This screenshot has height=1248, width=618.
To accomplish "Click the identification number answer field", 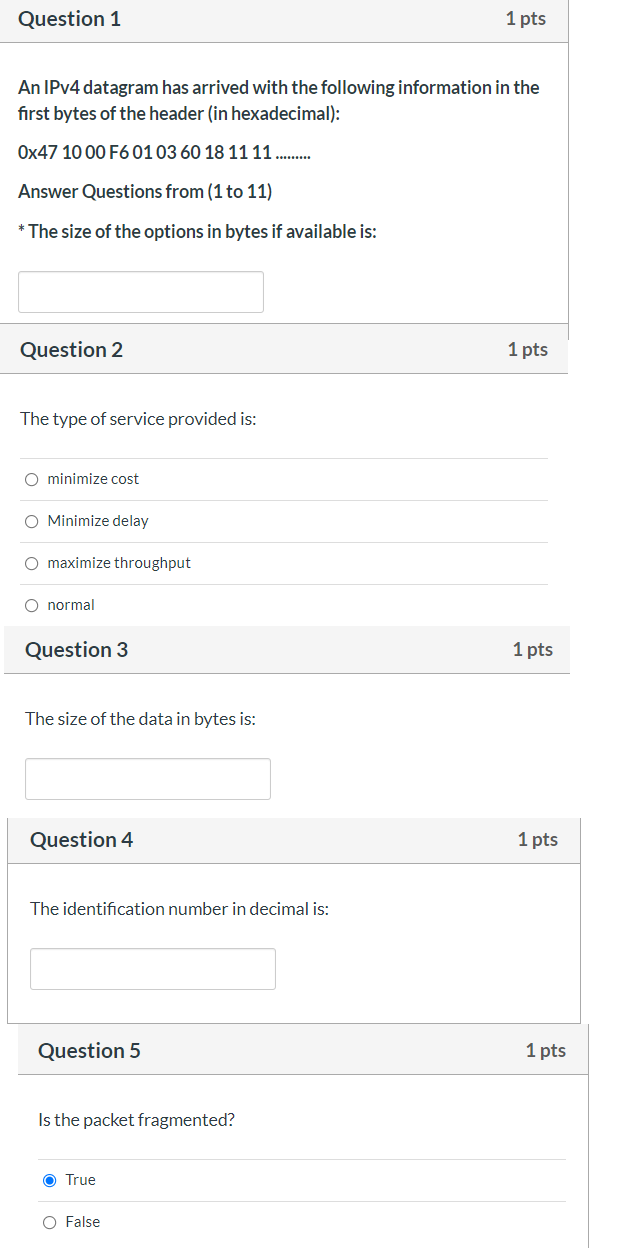I will tap(152, 968).
